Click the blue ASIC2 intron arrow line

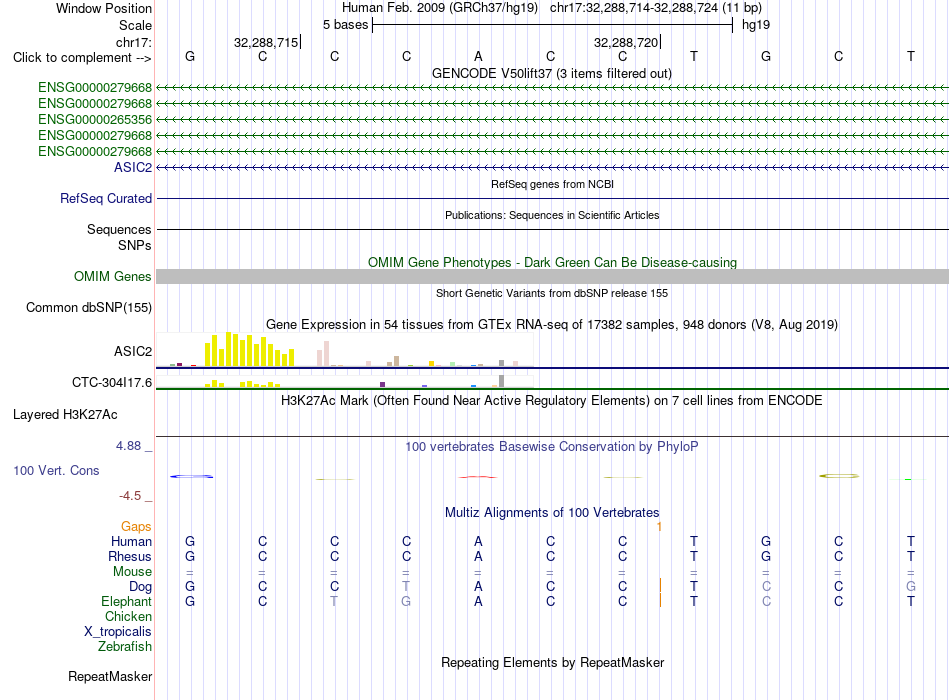point(552,167)
